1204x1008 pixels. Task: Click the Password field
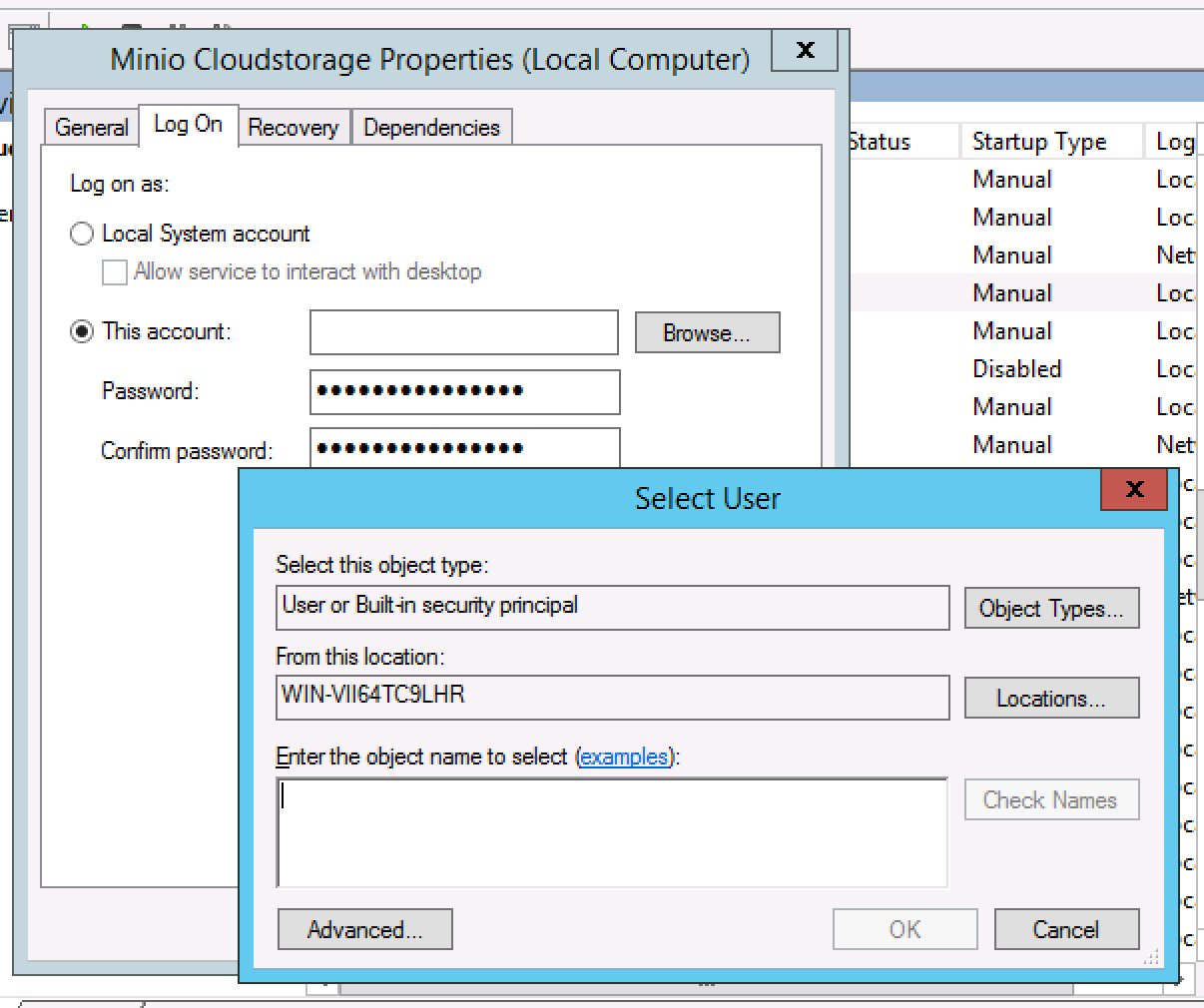pos(464,391)
